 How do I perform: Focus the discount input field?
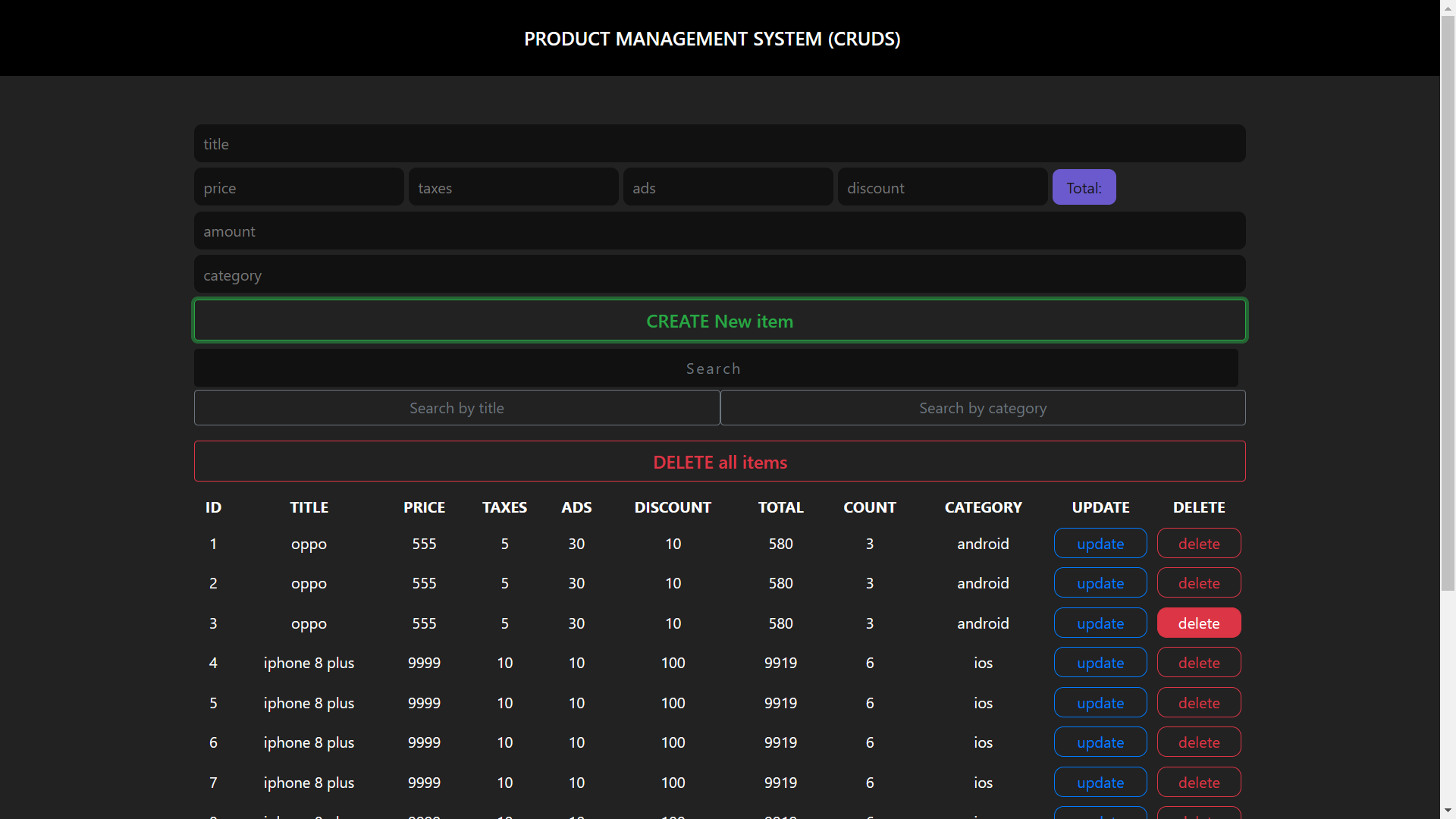coord(943,187)
